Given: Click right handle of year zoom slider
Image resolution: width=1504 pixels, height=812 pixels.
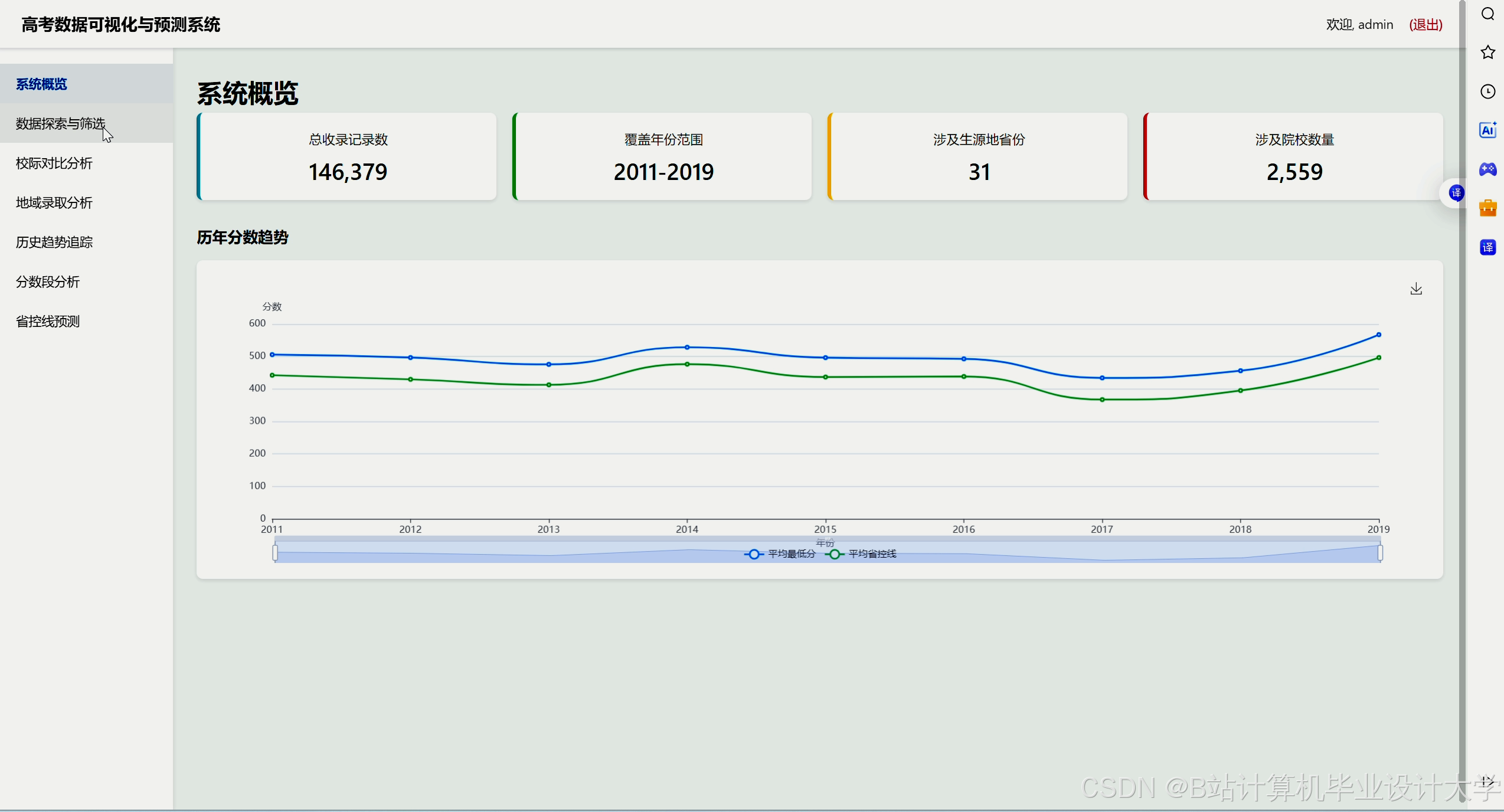Looking at the screenshot, I should pyautogui.click(x=1380, y=553).
